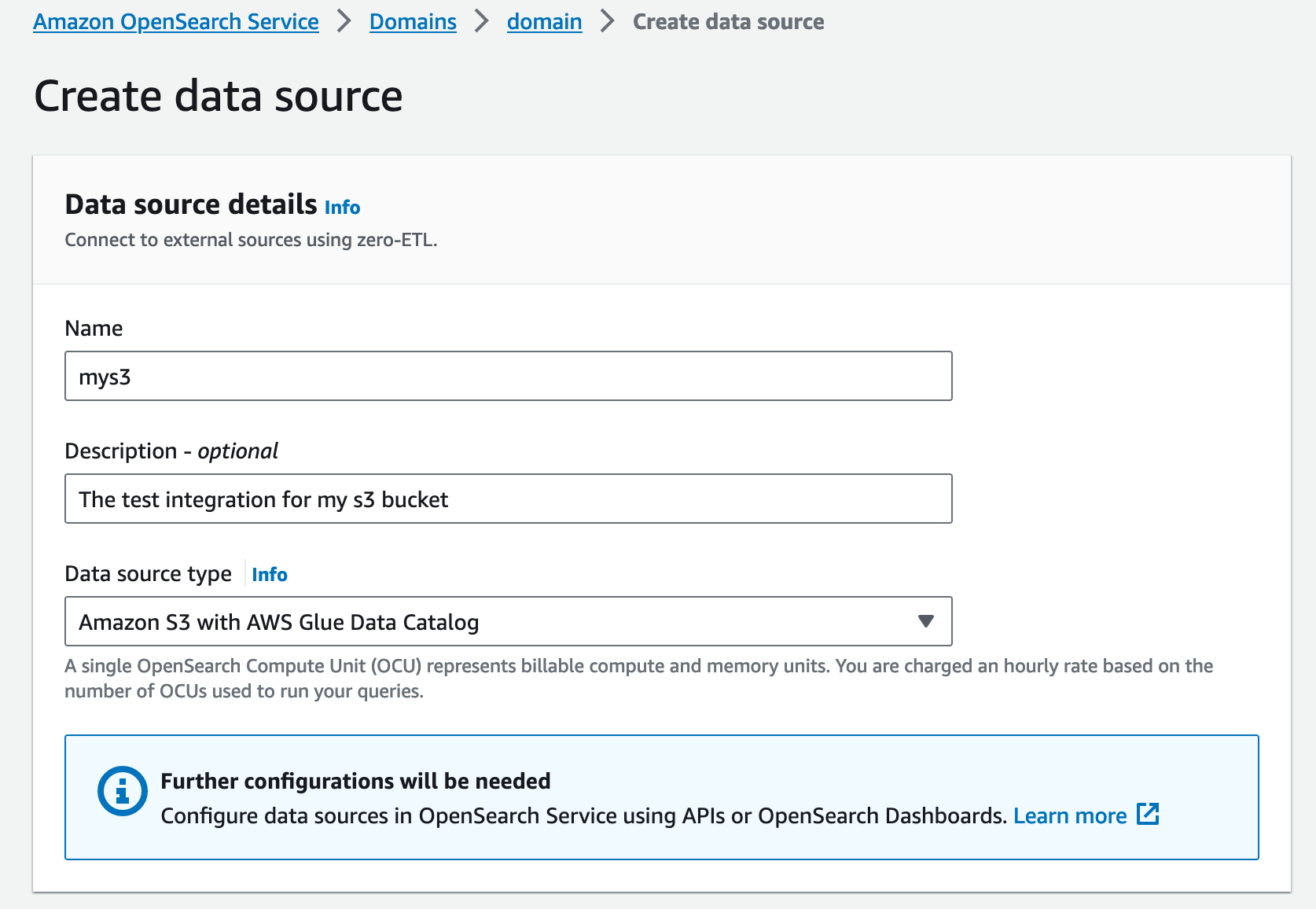Navigate to the 'domain' breadcrumb link
This screenshot has width=1316, height=909.
(544, 21)
